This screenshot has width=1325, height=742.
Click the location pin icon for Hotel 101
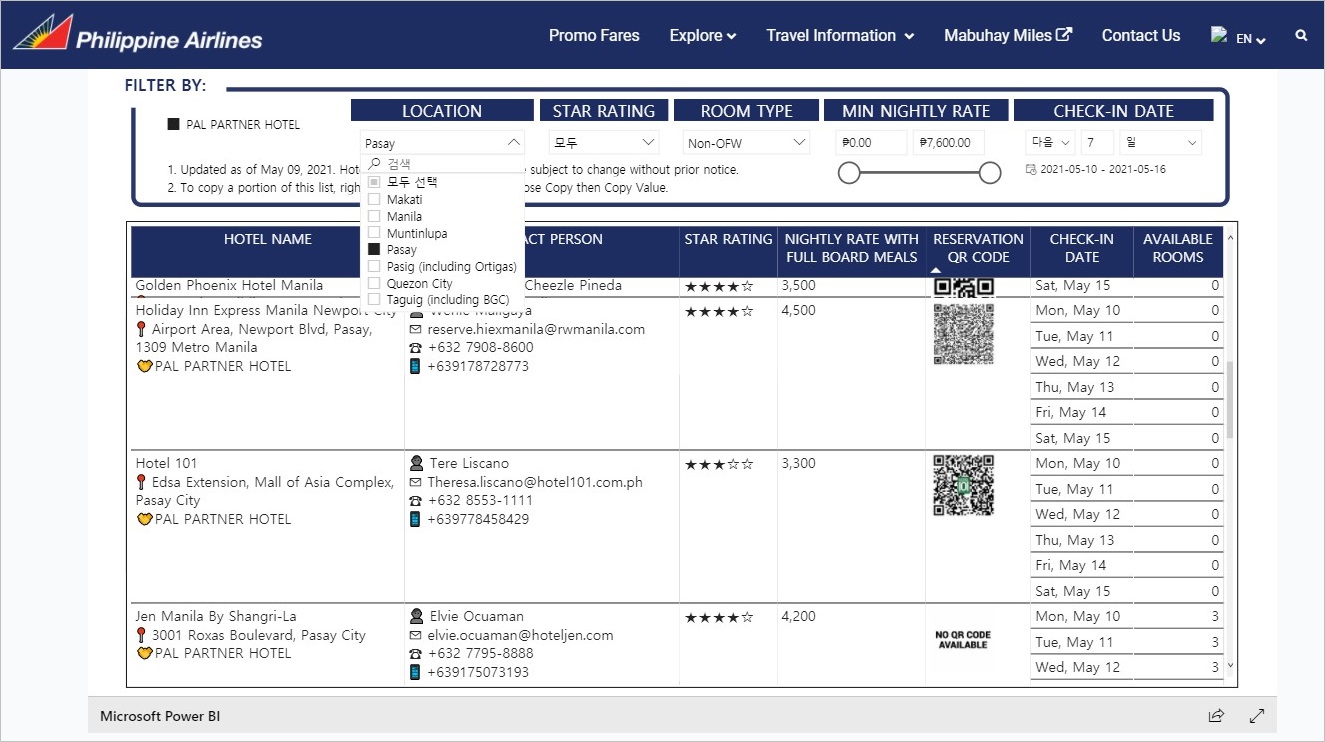click(x=142, y=482)
